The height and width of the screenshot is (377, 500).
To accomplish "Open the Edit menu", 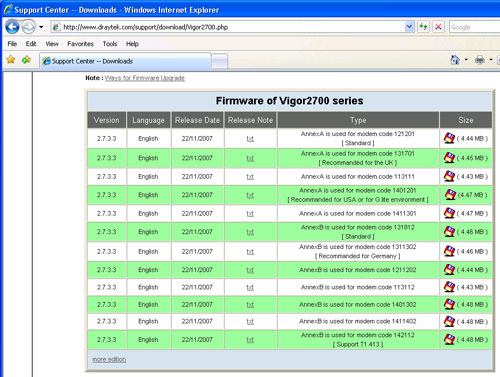I will point(31,44).
